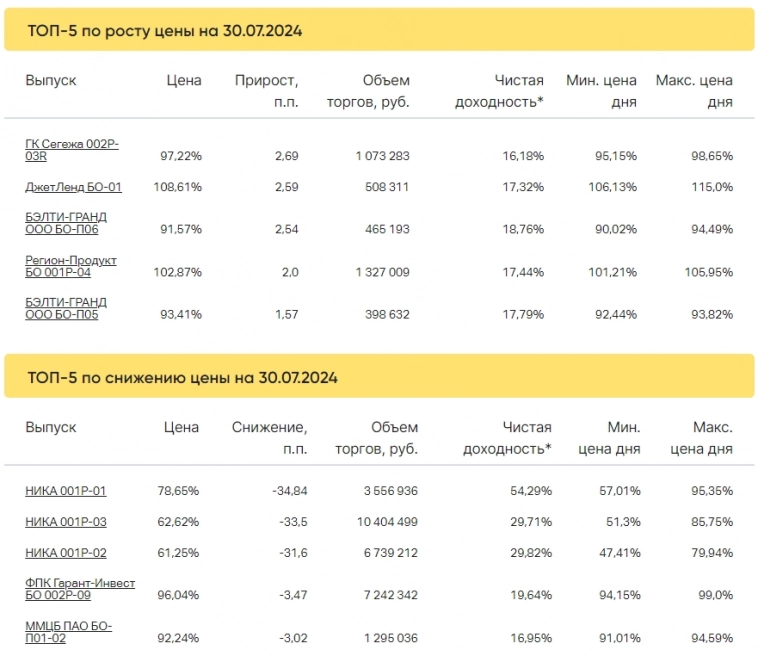The height and width of the screenshot is (656, 758).
Task: Click the "Прирост, п.п." column header
Action: click(266, 91)
